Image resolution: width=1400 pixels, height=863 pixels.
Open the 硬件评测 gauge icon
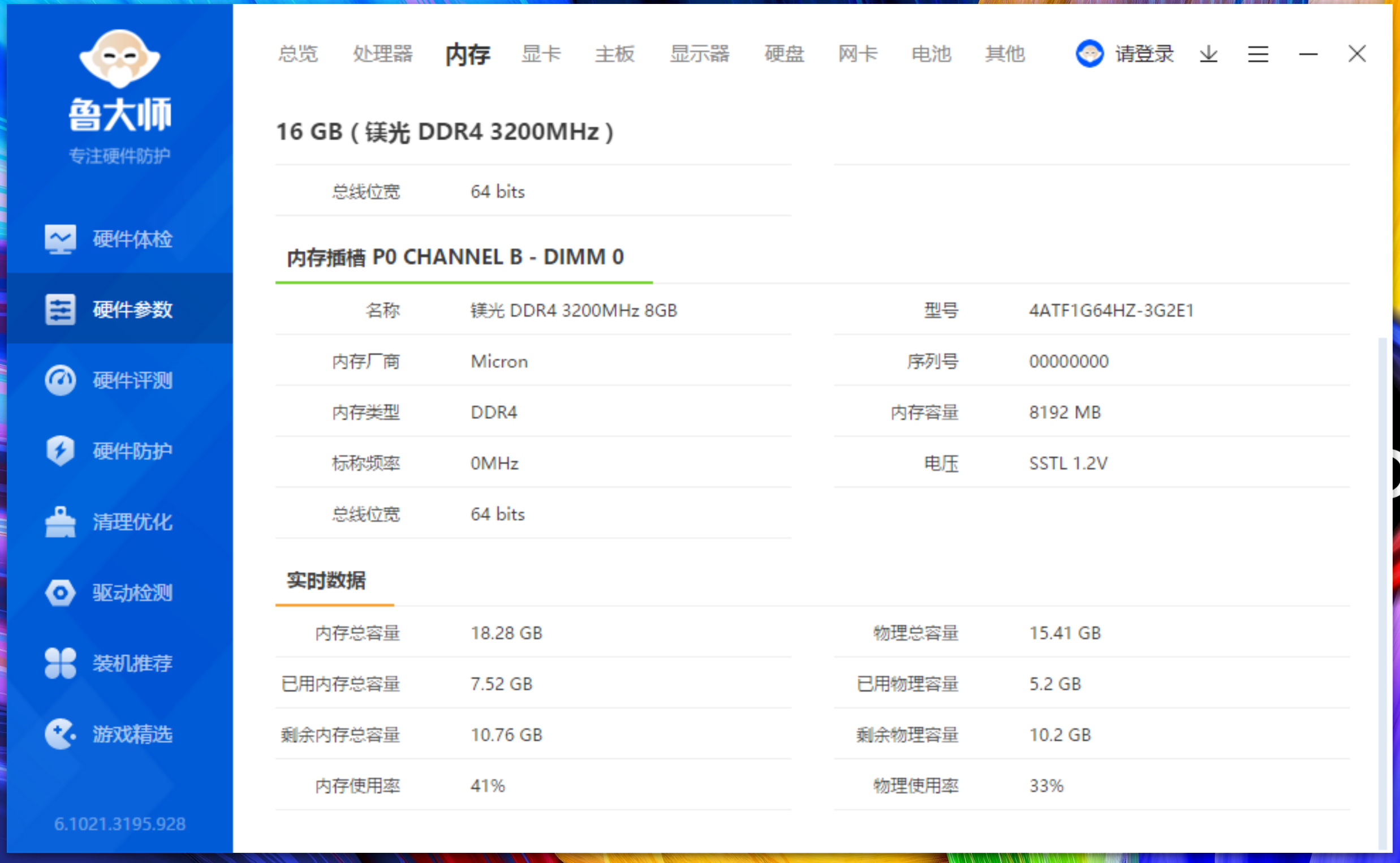pyautogui.click(x=60, y=380)
